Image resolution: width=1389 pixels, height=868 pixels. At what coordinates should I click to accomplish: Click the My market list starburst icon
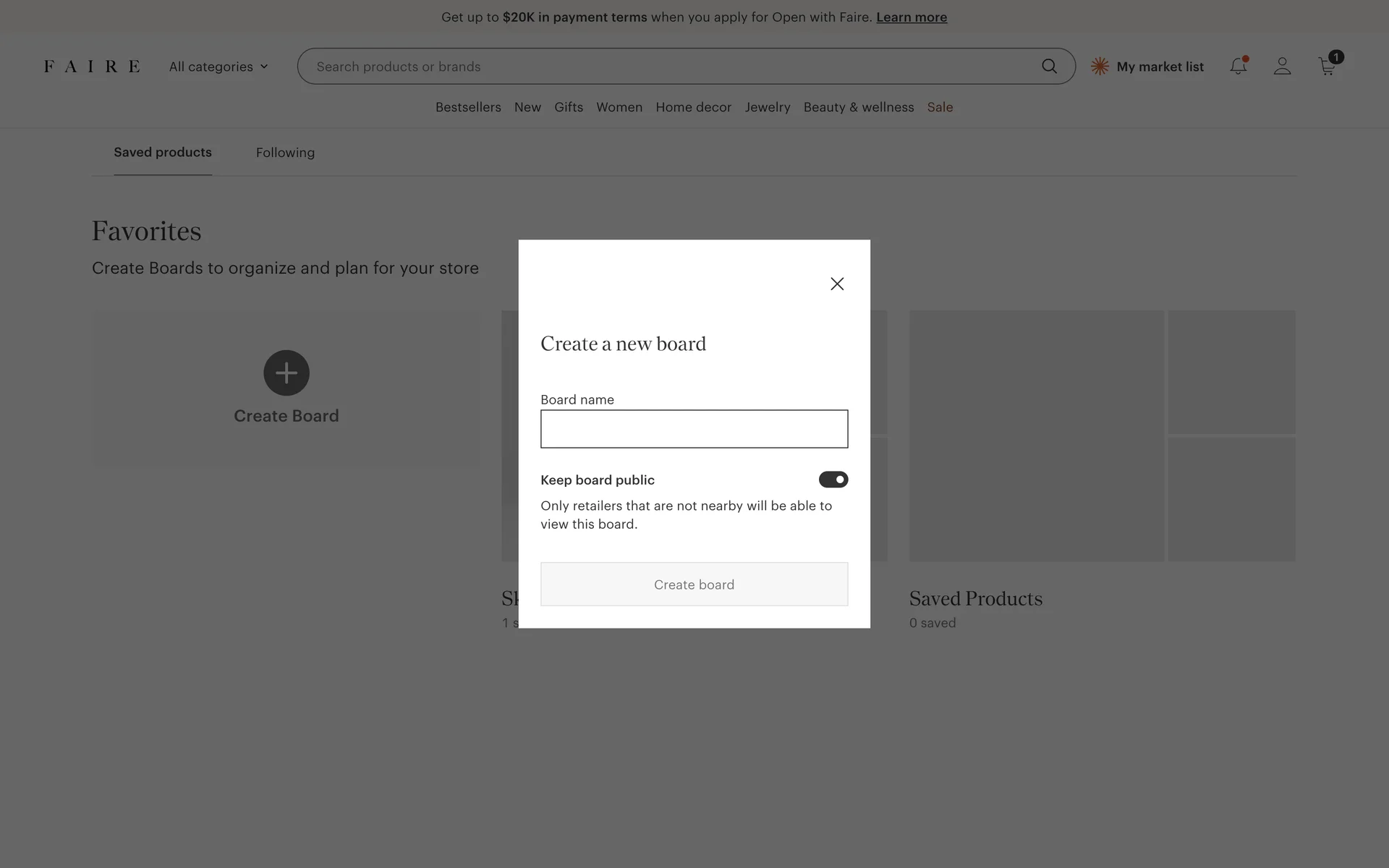pyautogui.click(x=1100, y=67)
